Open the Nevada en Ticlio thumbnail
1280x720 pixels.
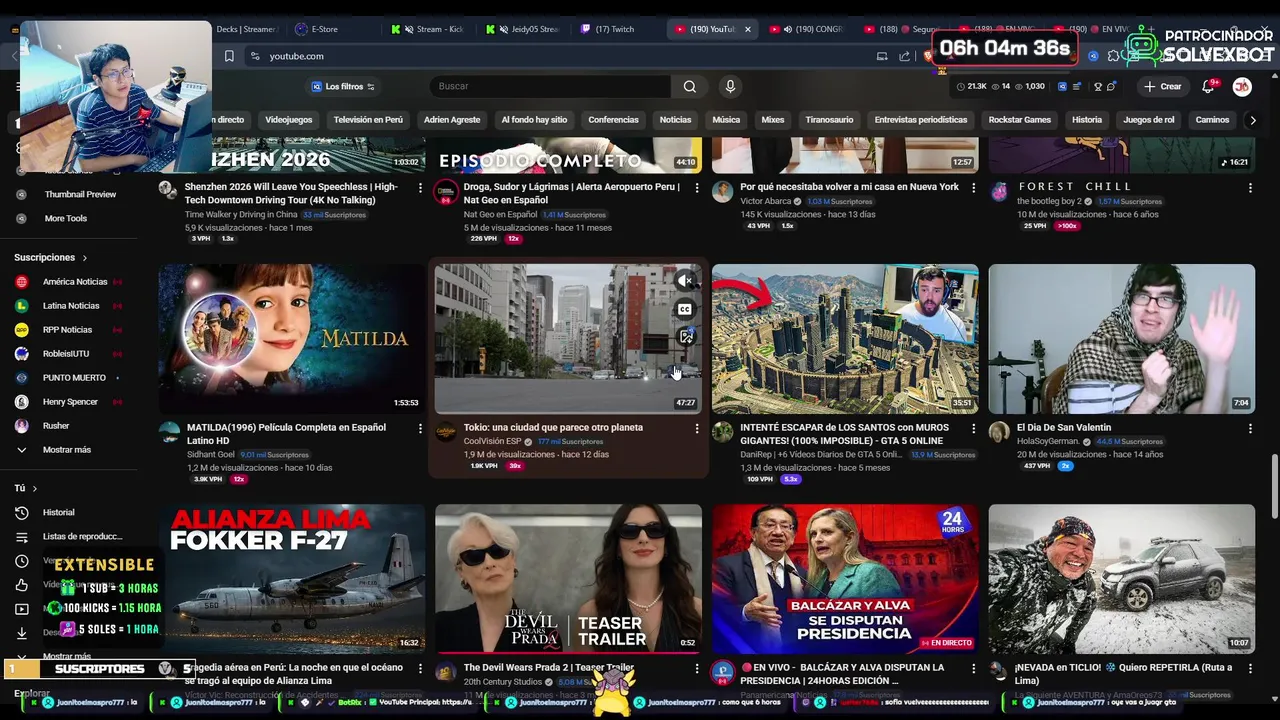pyautogui.click(x=1122, y=578)
